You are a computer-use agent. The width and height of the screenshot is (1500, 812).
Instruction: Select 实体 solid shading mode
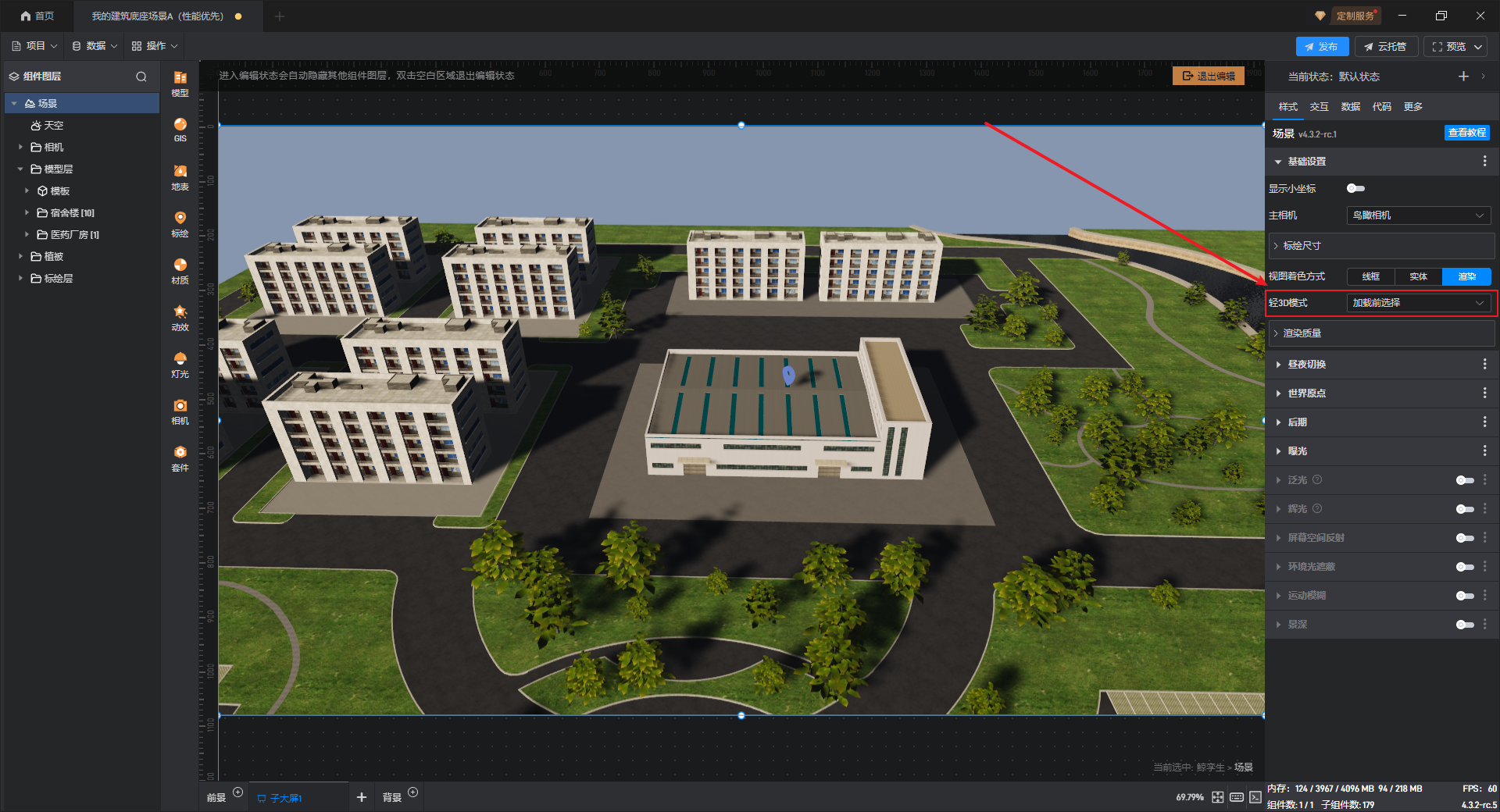tap(1419, 276)
